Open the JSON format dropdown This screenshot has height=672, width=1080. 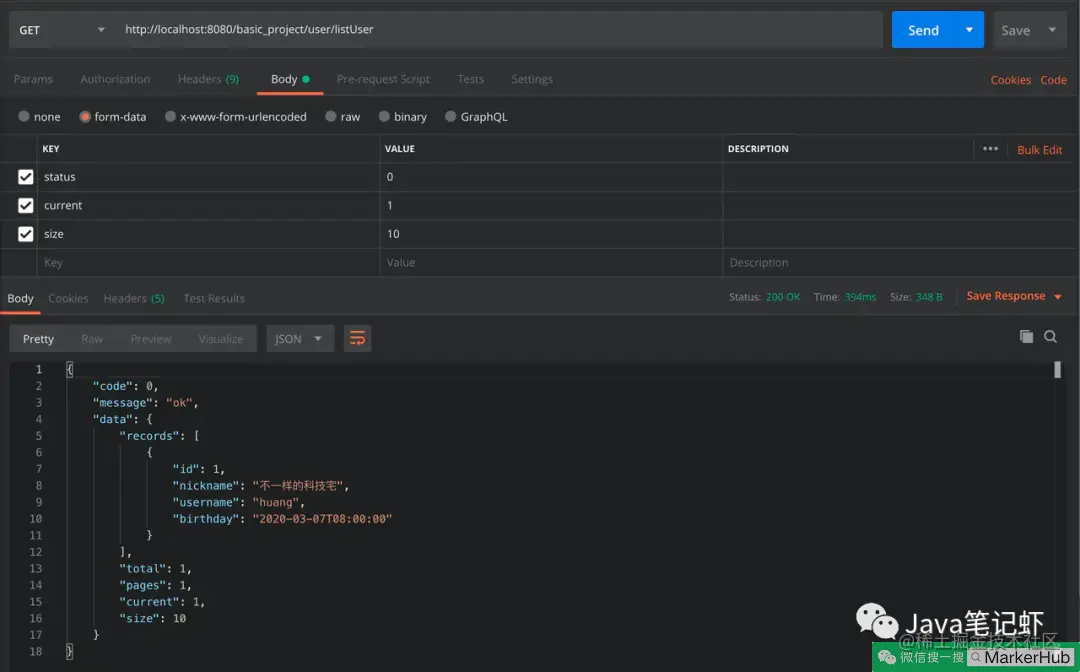(300, 339)
